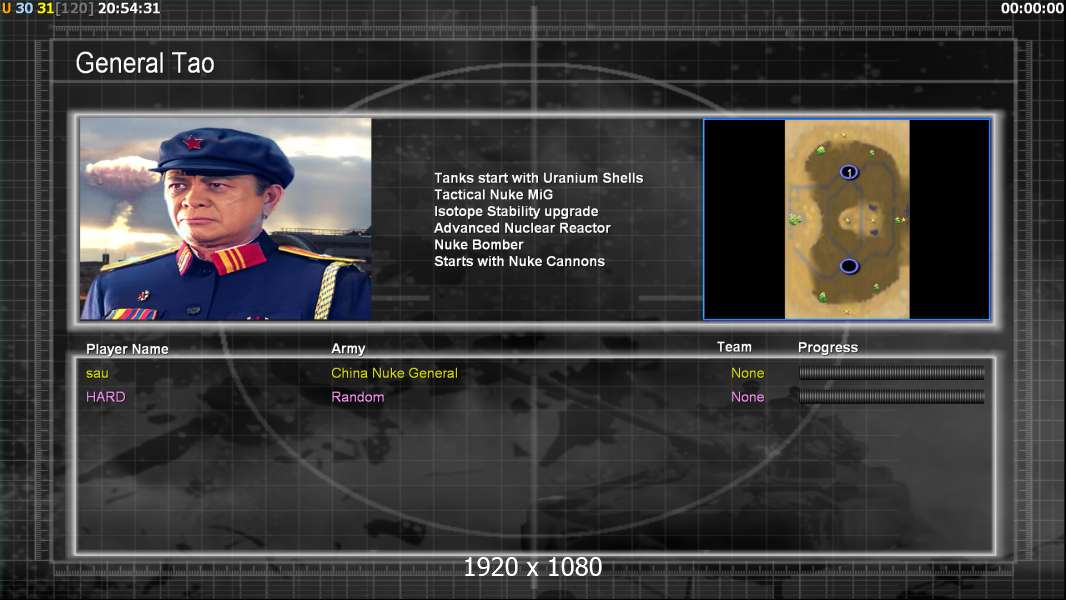The width and height of the screenshot is (1066, 600).
Task: Select player name 'HARD'
Action: click(x=105, y=397)
